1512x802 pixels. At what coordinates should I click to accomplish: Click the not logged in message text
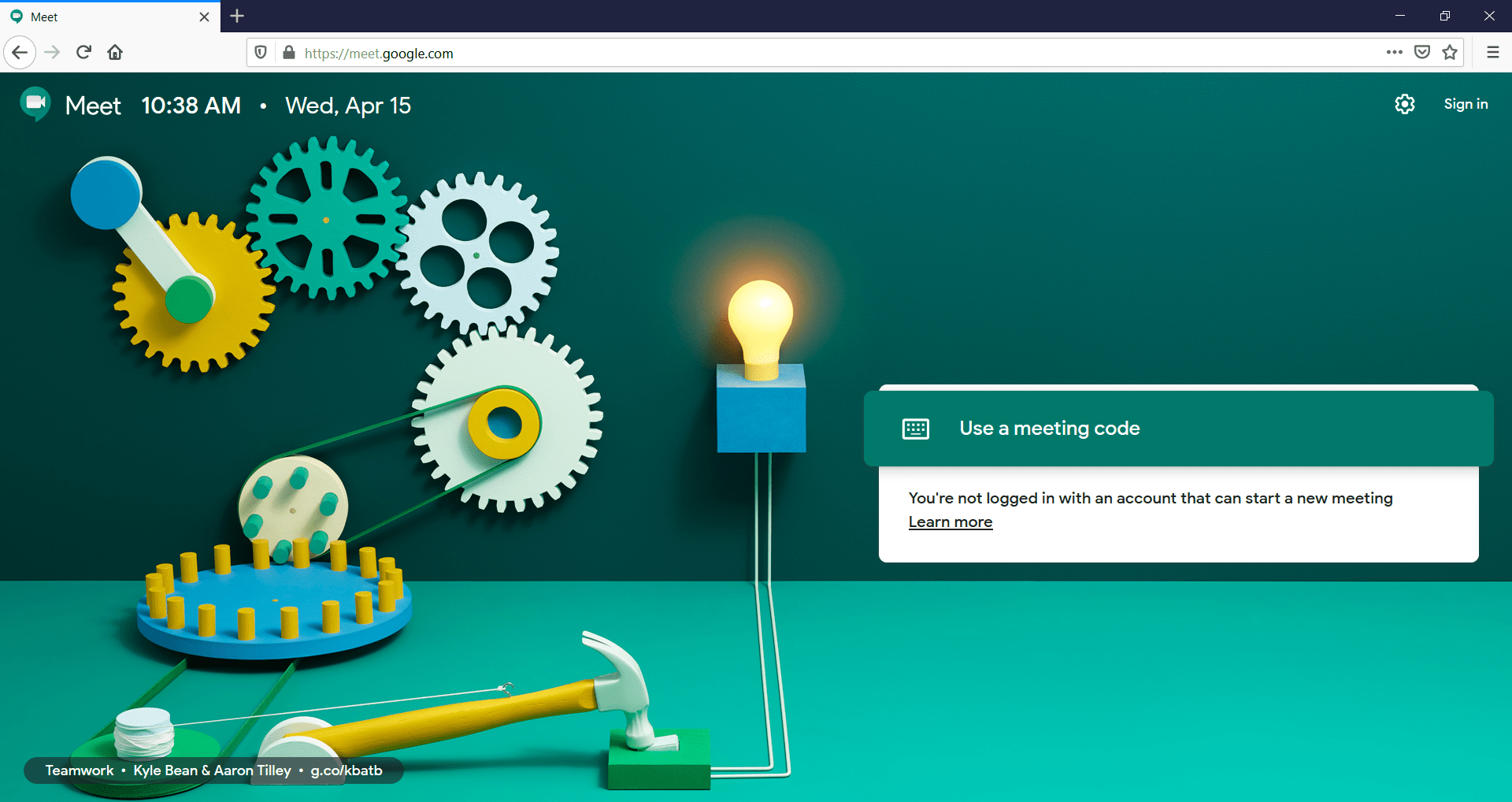tap(1151, 498)
